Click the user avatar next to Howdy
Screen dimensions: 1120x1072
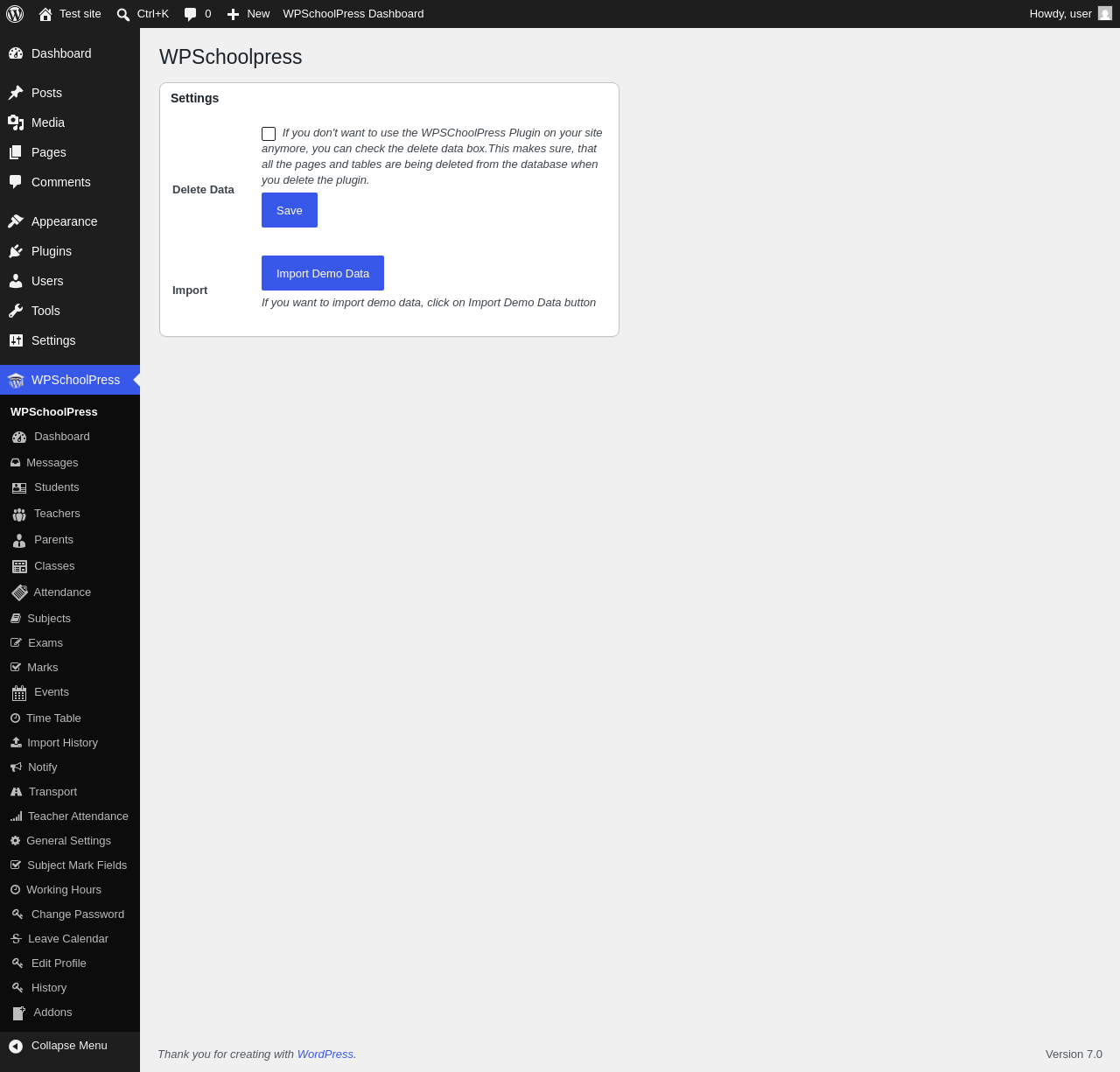pos(1105,14)
